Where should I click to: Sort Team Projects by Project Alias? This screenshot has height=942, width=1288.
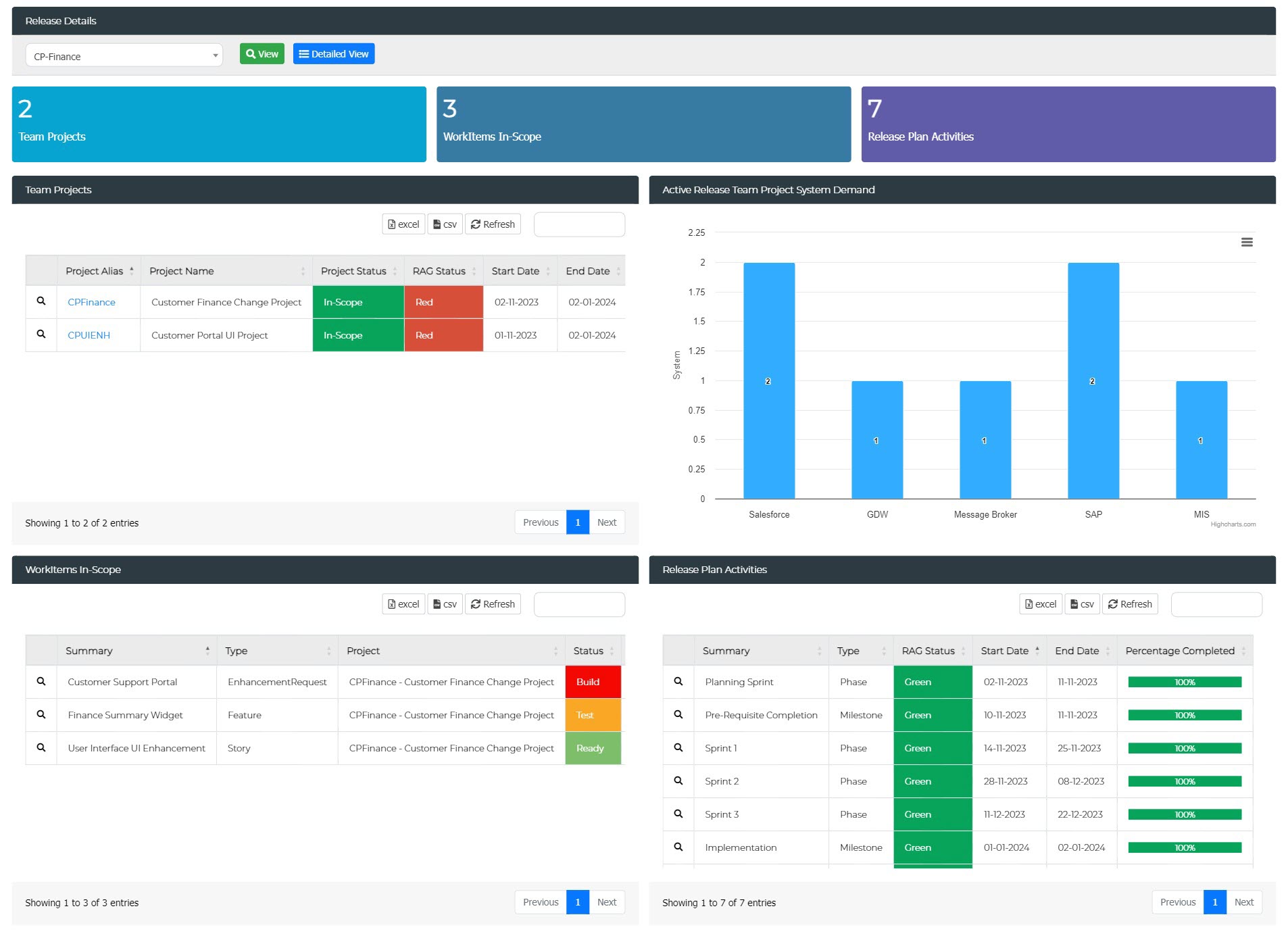(99, 271)
